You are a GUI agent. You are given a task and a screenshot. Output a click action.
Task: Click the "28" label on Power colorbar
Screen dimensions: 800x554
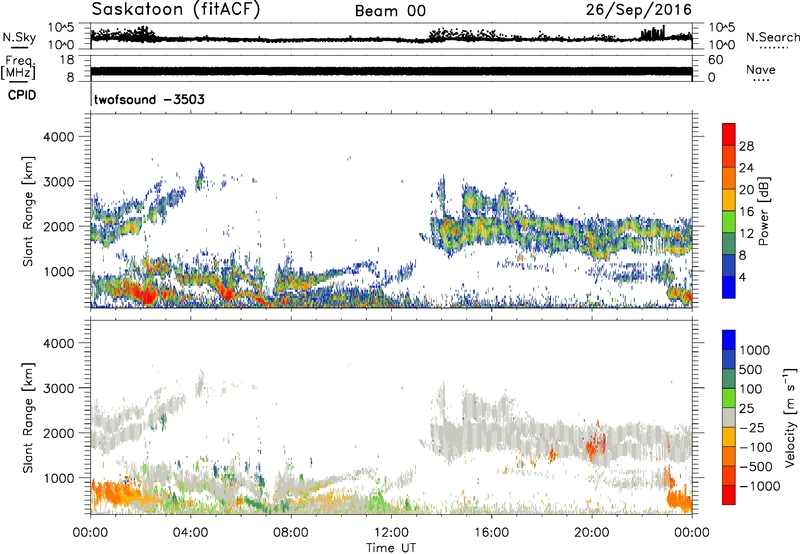746,146
